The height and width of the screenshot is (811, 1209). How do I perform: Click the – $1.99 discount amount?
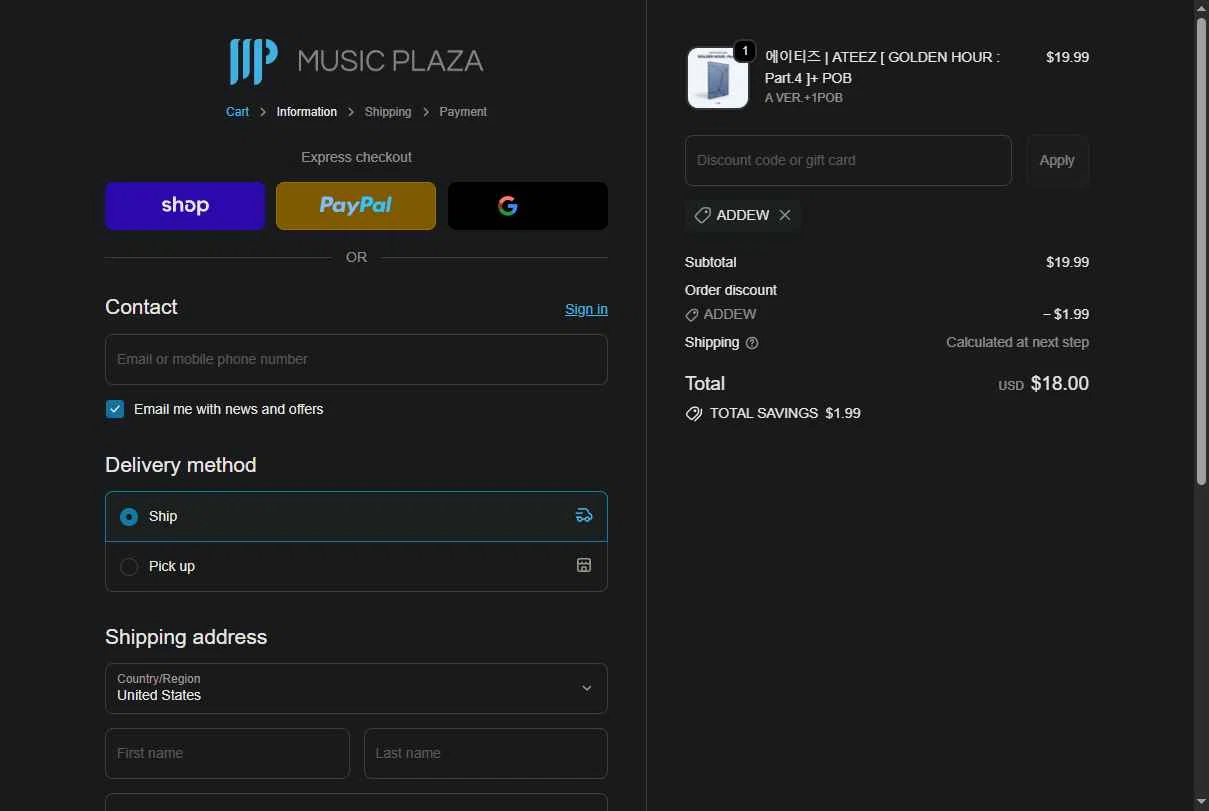point(1066,314)
